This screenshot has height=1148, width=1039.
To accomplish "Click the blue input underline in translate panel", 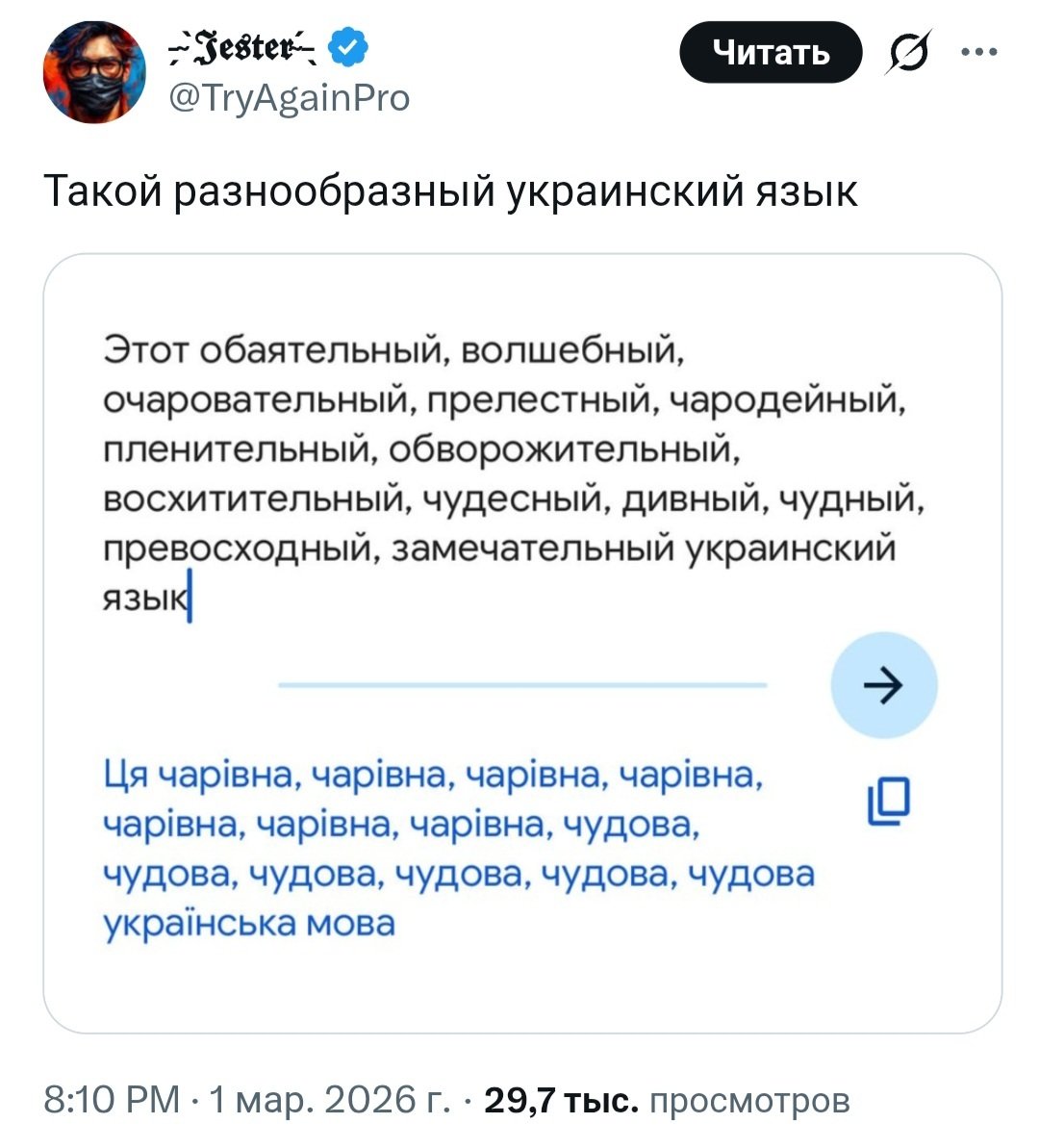I will click(521, 685).
